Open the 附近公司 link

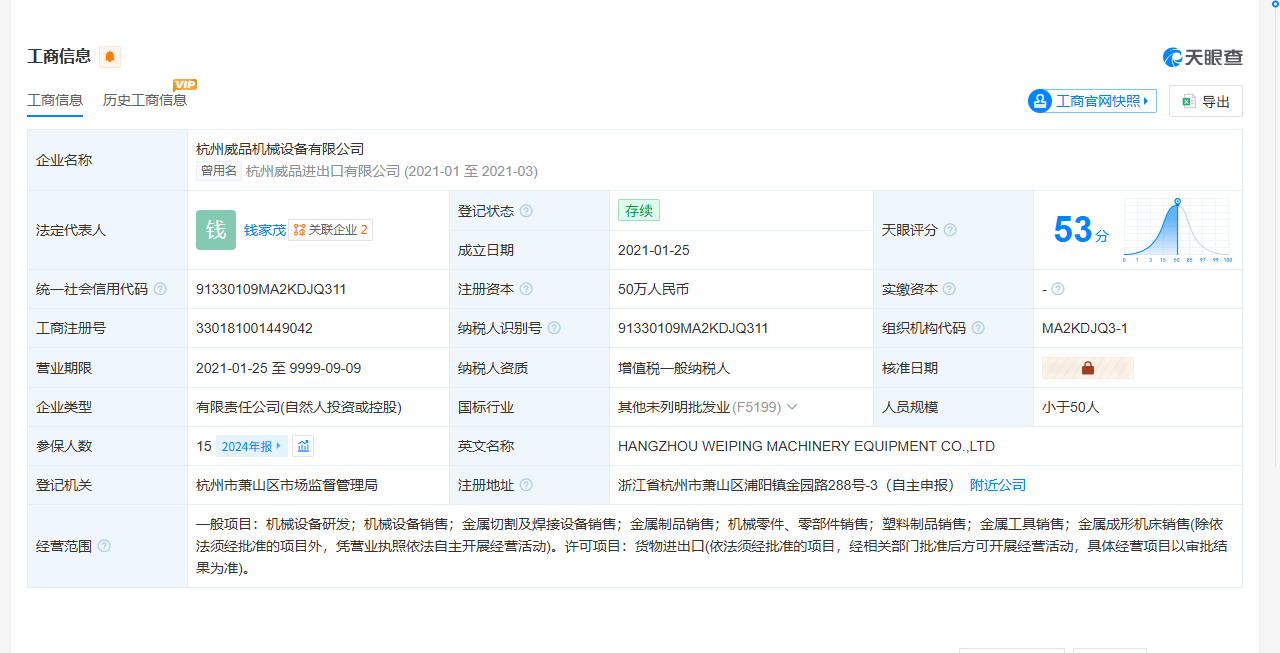click(x=998, y=485)
